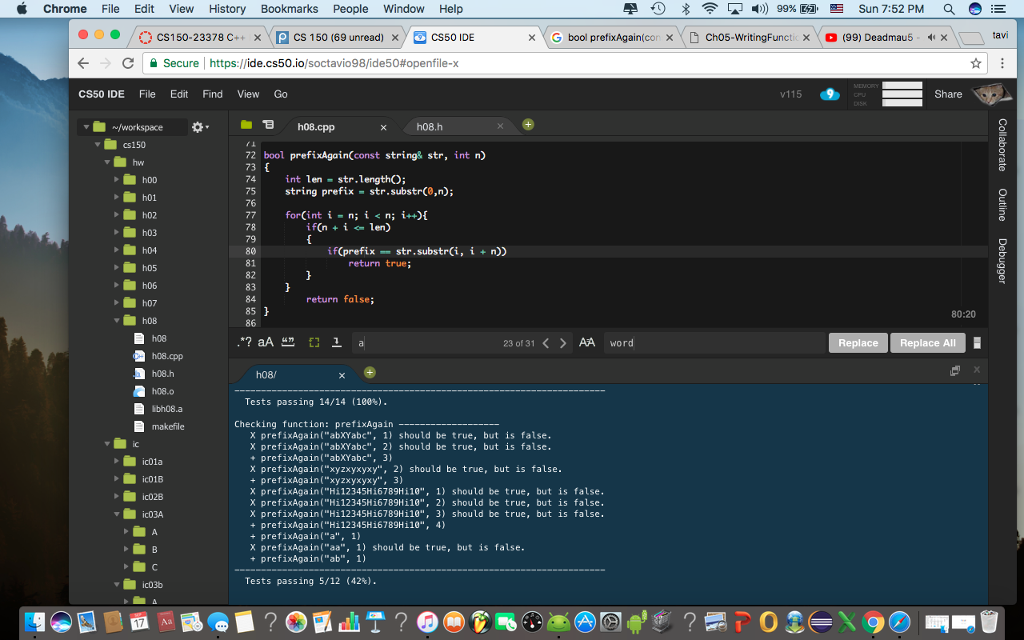Toggle whole words search option
Screen dimensions: 1024x640
point(289,343)
